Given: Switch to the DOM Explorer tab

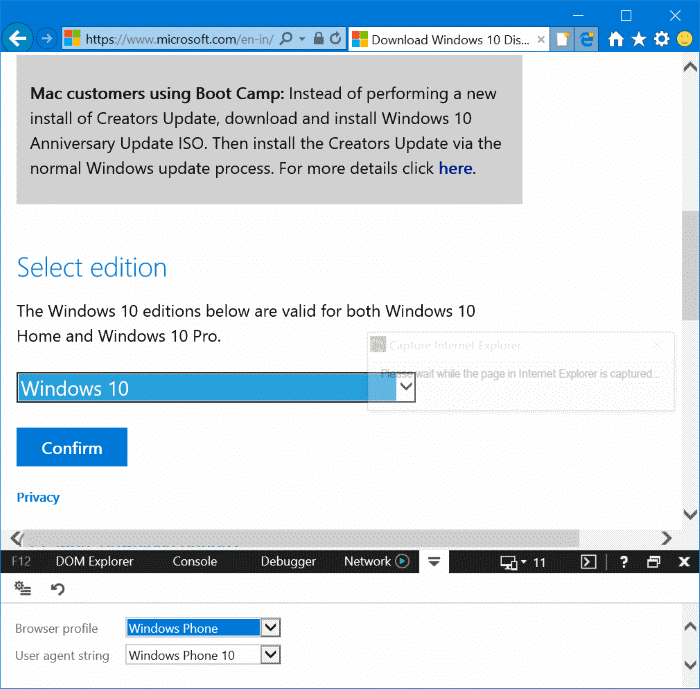Looking at the screenshot, I should [x=94, y=561].
